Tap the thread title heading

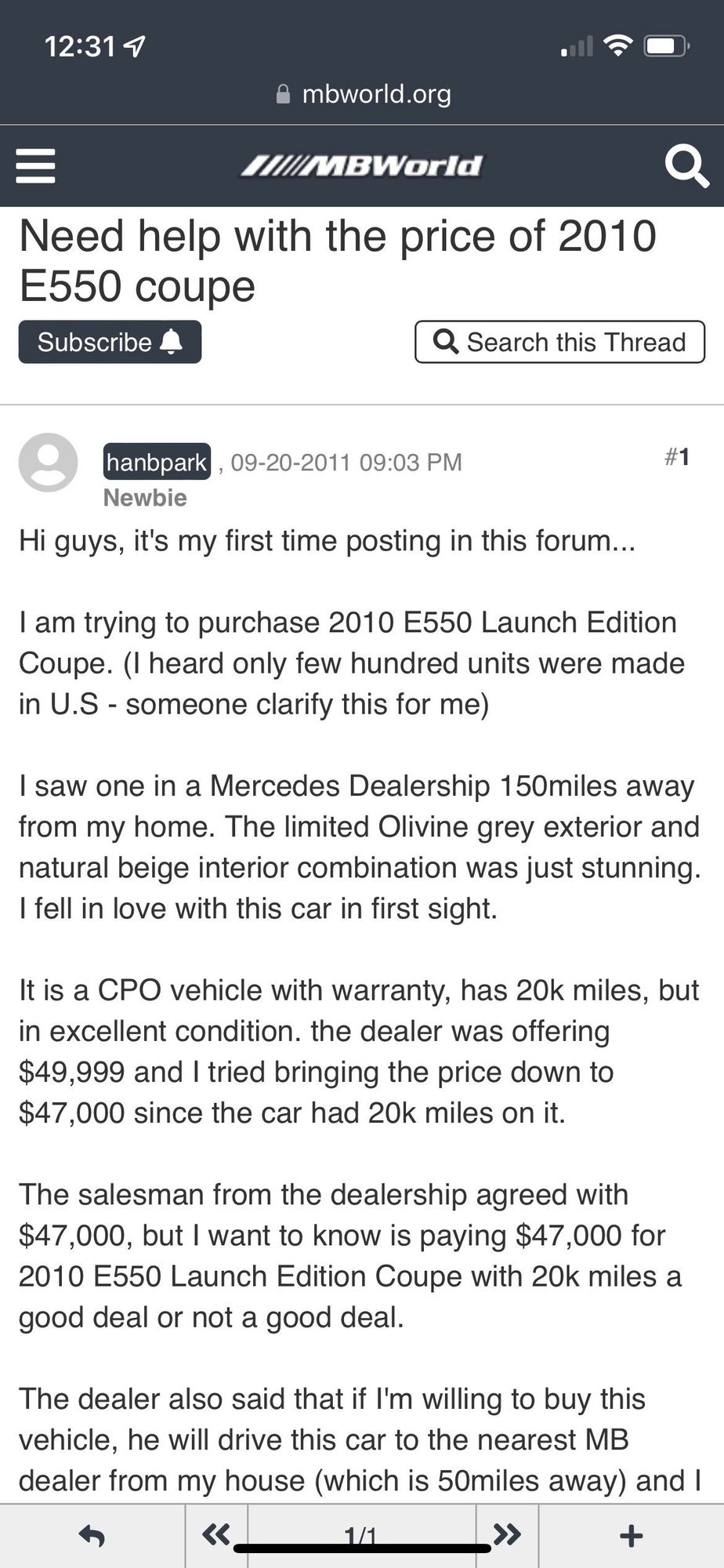coord(337,260)
